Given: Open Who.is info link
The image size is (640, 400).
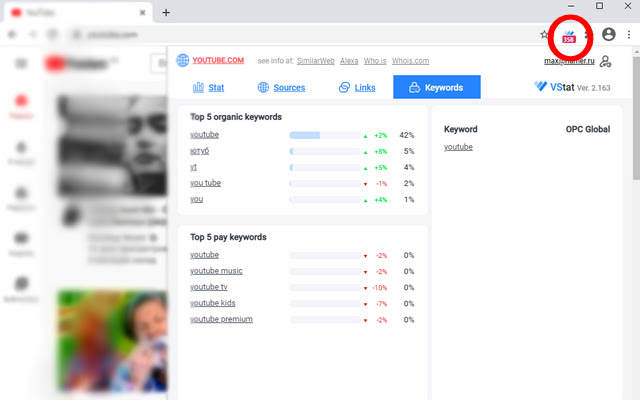Looking at the screenshot, I should pyautogui.click(x=375, y=61).
